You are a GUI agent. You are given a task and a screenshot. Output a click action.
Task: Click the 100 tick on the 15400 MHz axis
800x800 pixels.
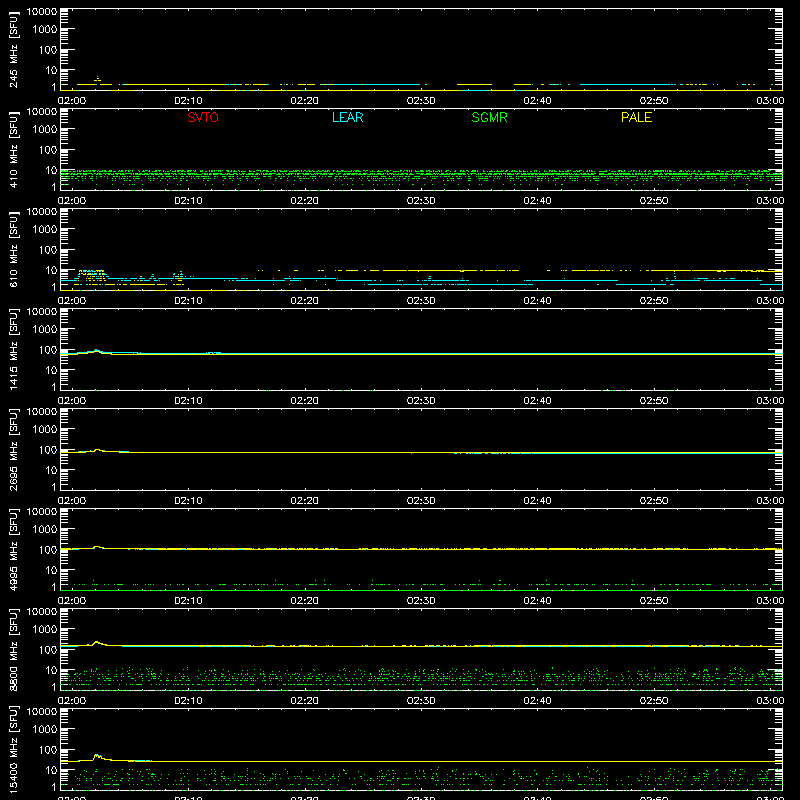48,750
